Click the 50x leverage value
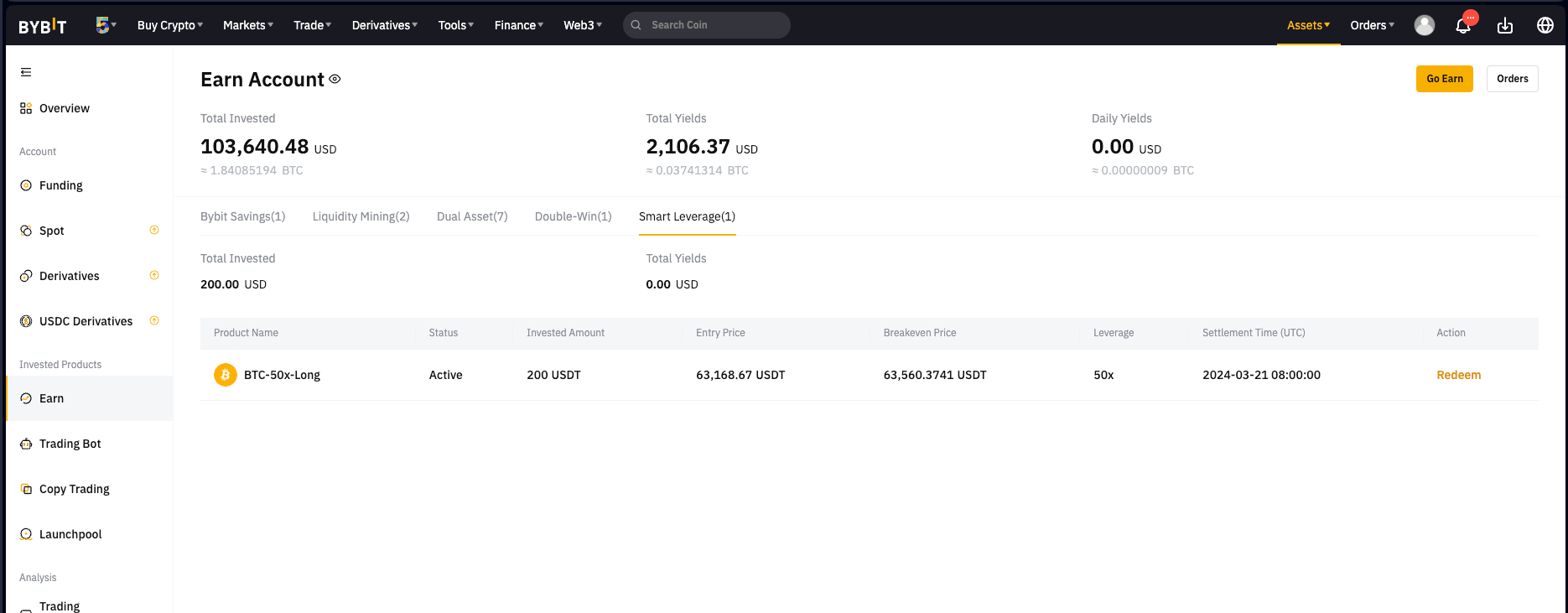 point(1103,375)
